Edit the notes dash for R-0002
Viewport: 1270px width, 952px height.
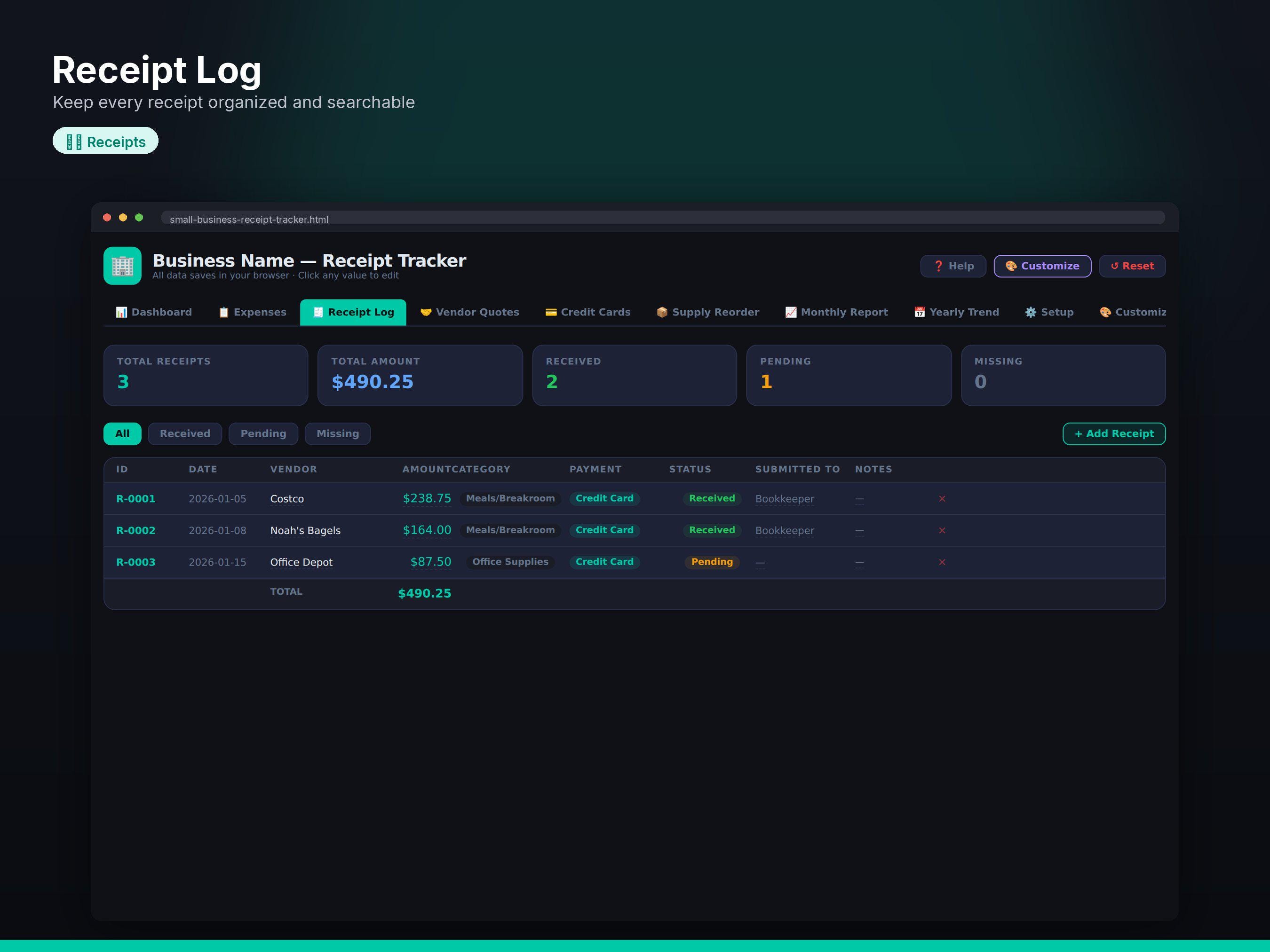point(859,531)
